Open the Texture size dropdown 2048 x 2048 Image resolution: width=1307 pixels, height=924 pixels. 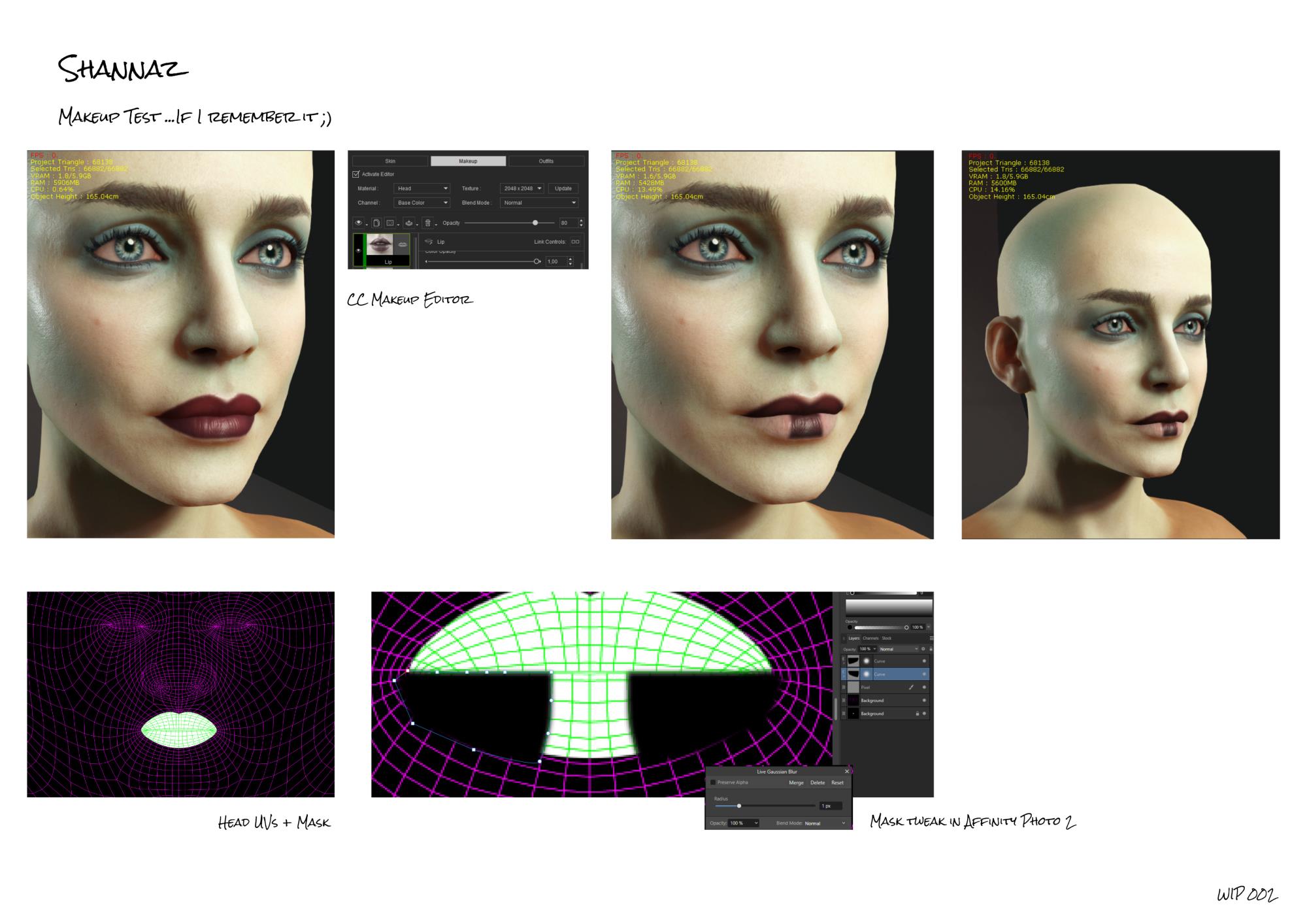coord(522,188)
